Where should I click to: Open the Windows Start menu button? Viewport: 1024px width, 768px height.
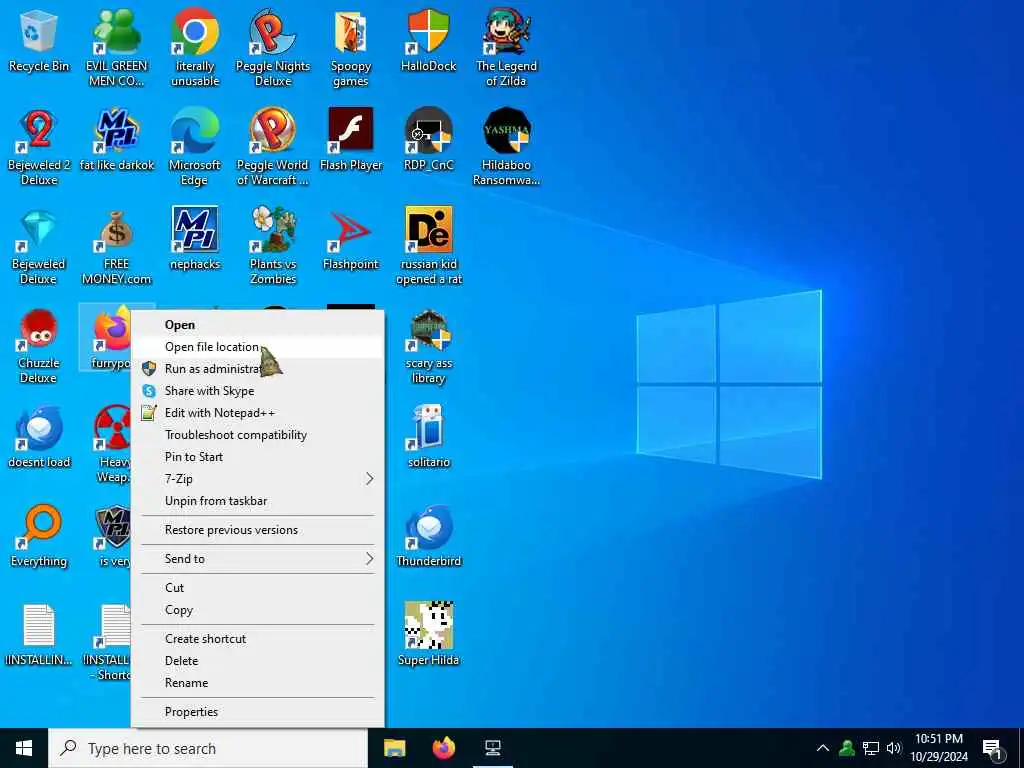point(24,748)
